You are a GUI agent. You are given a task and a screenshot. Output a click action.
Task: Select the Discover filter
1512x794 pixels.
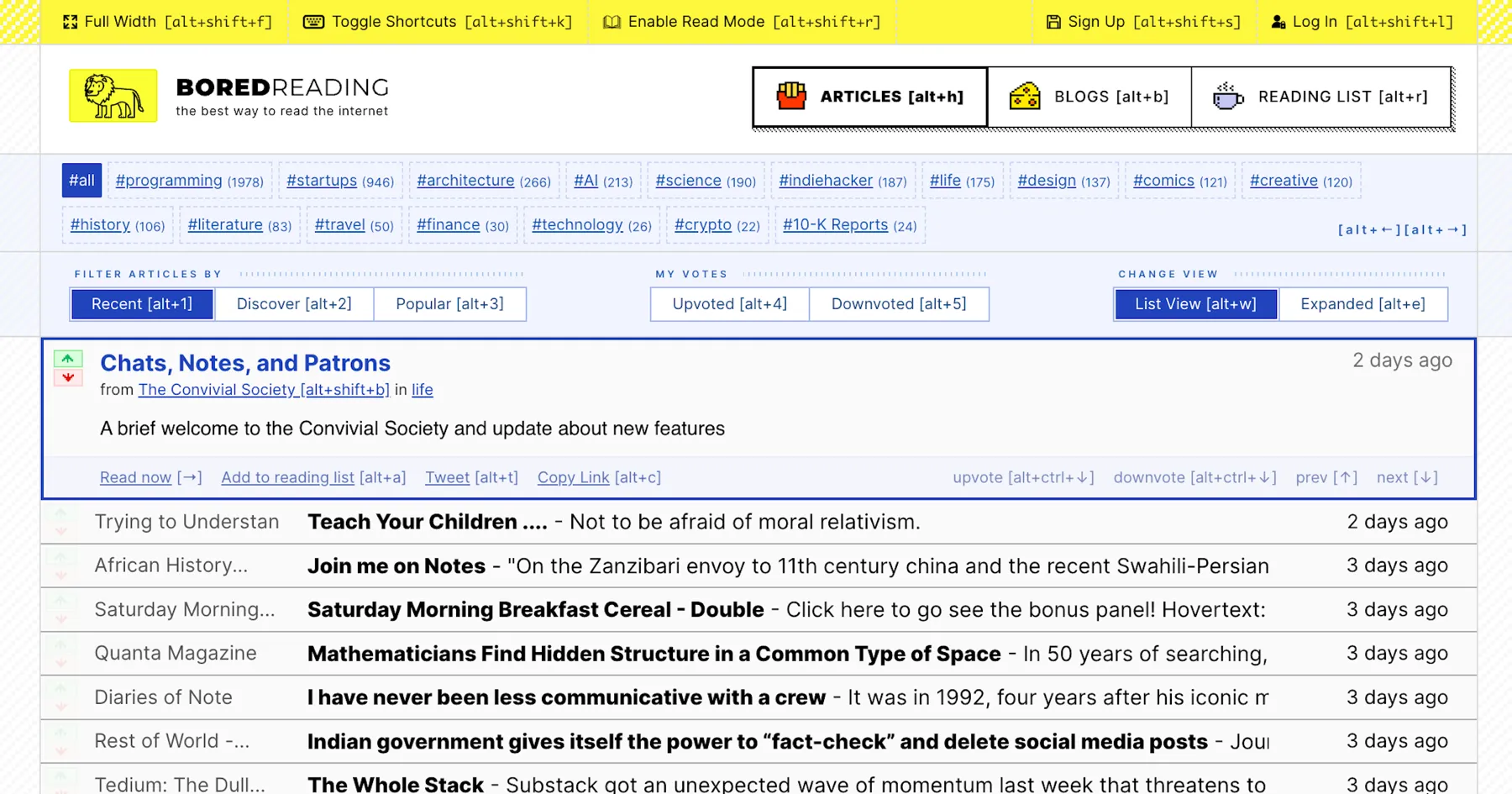tap(294, 304)
